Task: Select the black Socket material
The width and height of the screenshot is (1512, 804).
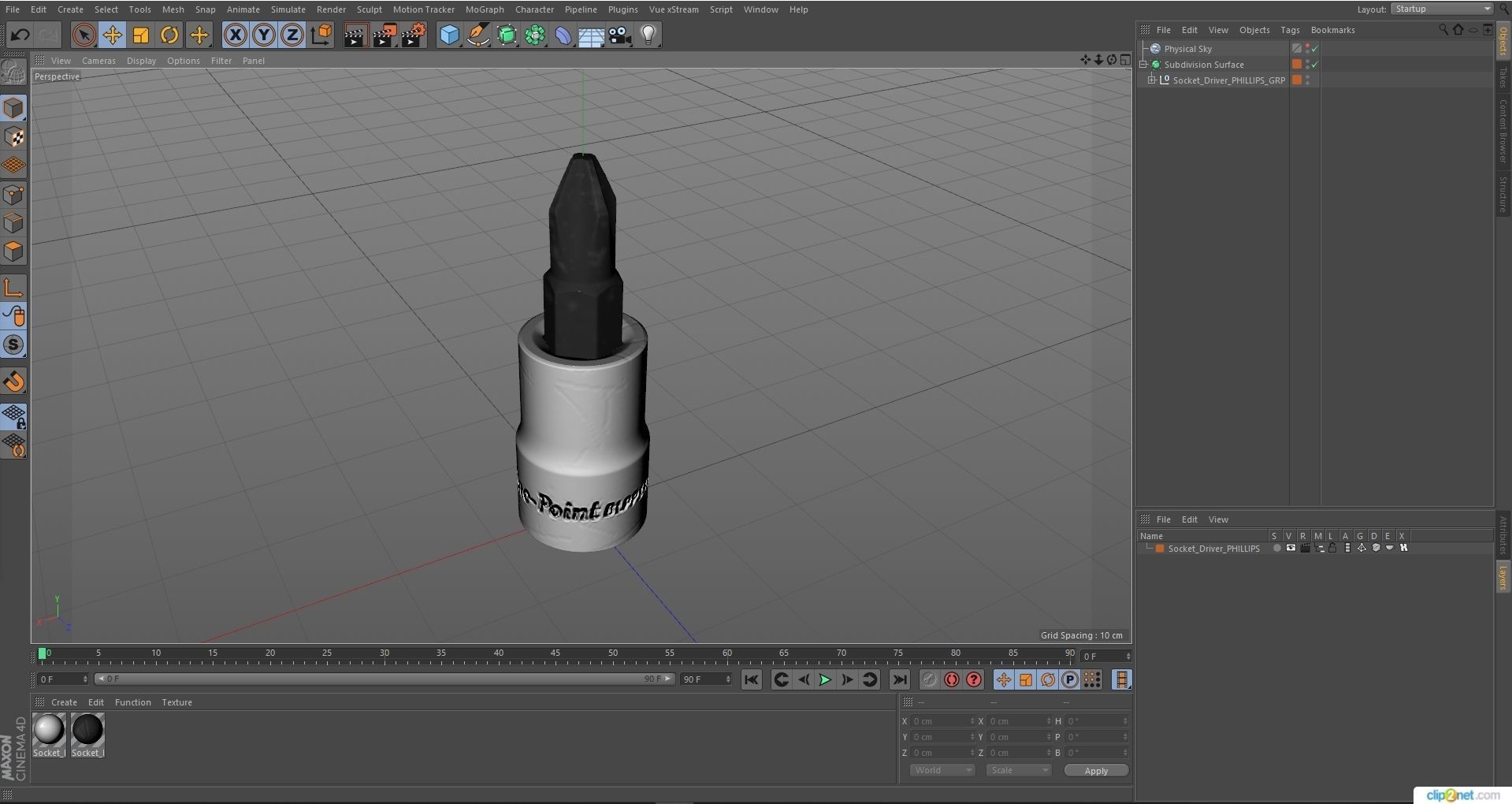Action: tap(87, 729)
